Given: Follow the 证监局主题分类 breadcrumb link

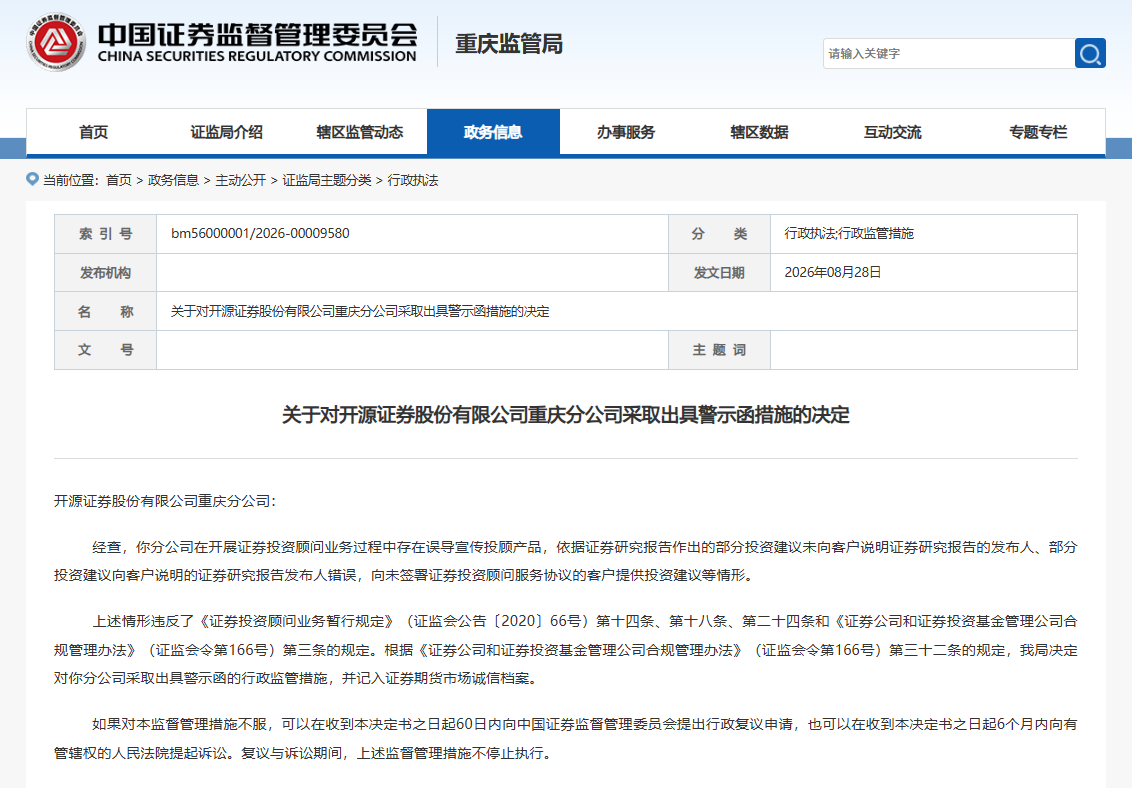Looking at the screenshot, I should pos(327,180).
